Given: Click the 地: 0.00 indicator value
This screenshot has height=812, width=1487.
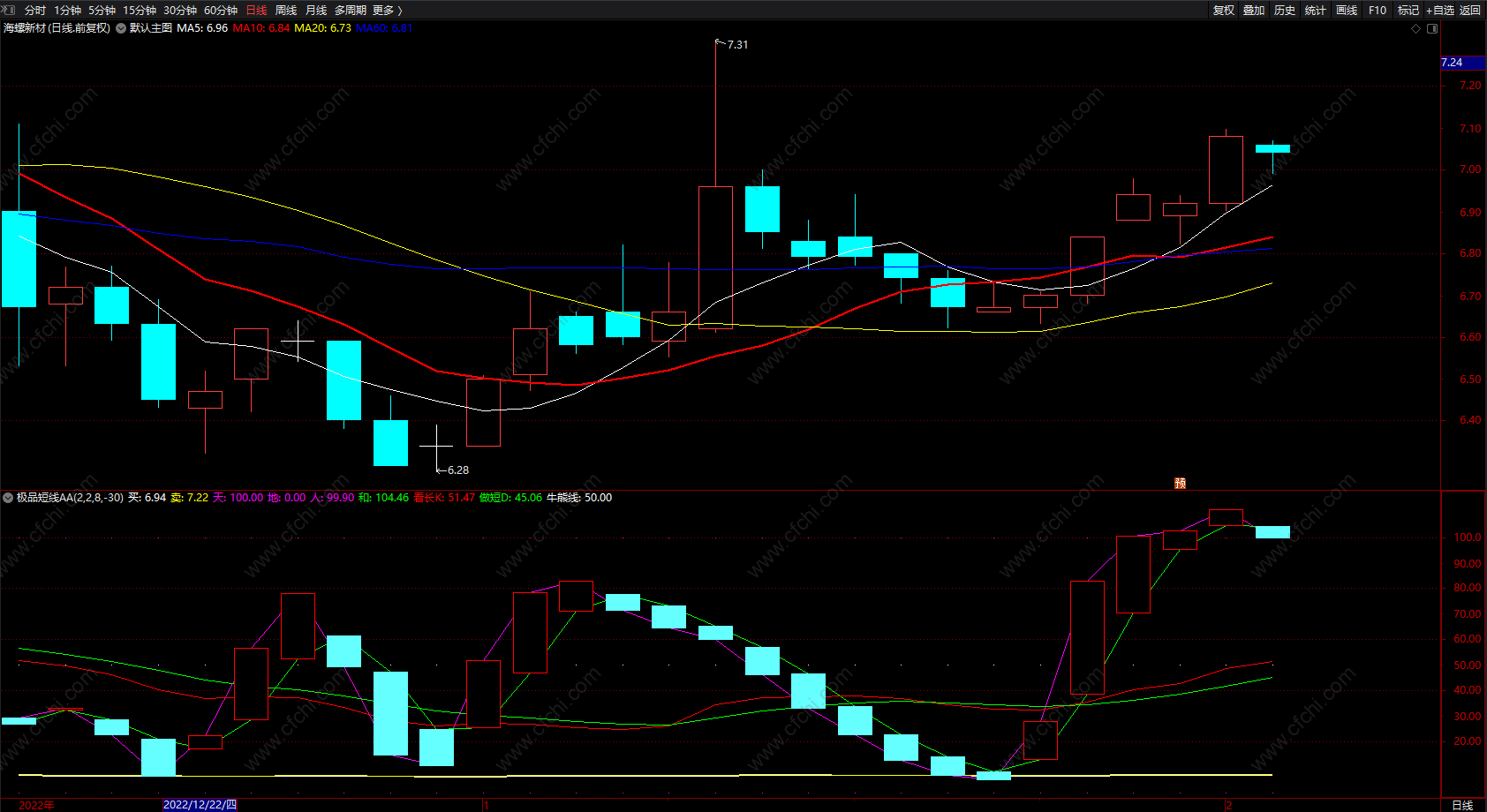Looking at the screenshot, I should pyautogui.click(x=287, y=498).
